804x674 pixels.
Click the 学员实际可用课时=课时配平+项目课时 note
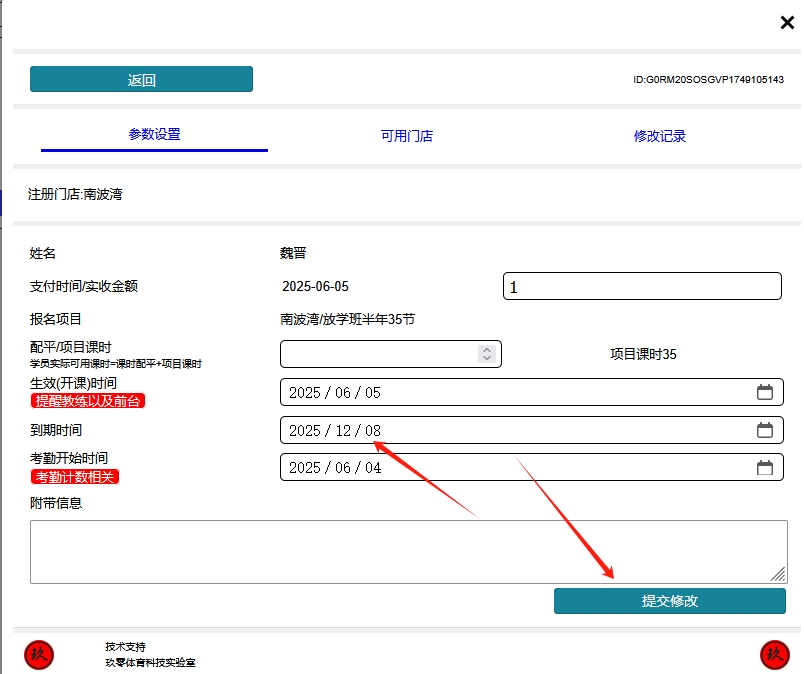pyautogui.click(x=116, y=364)
